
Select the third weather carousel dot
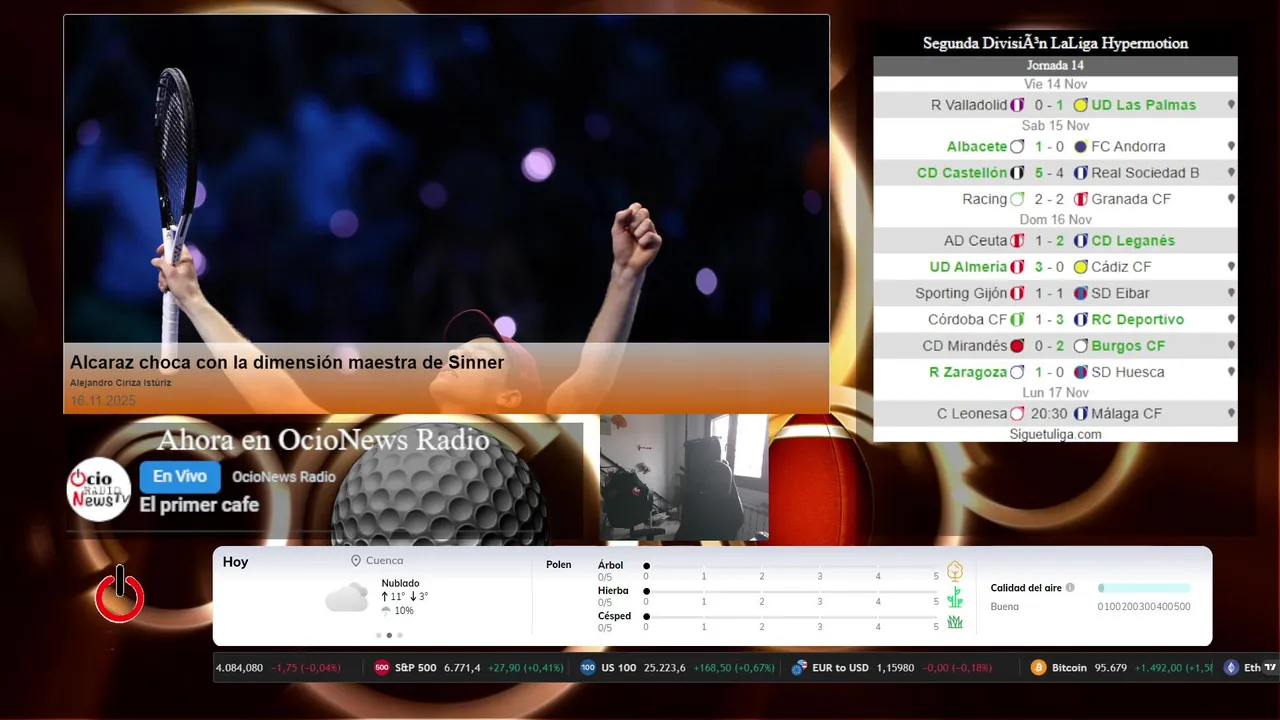pos(400,635)
